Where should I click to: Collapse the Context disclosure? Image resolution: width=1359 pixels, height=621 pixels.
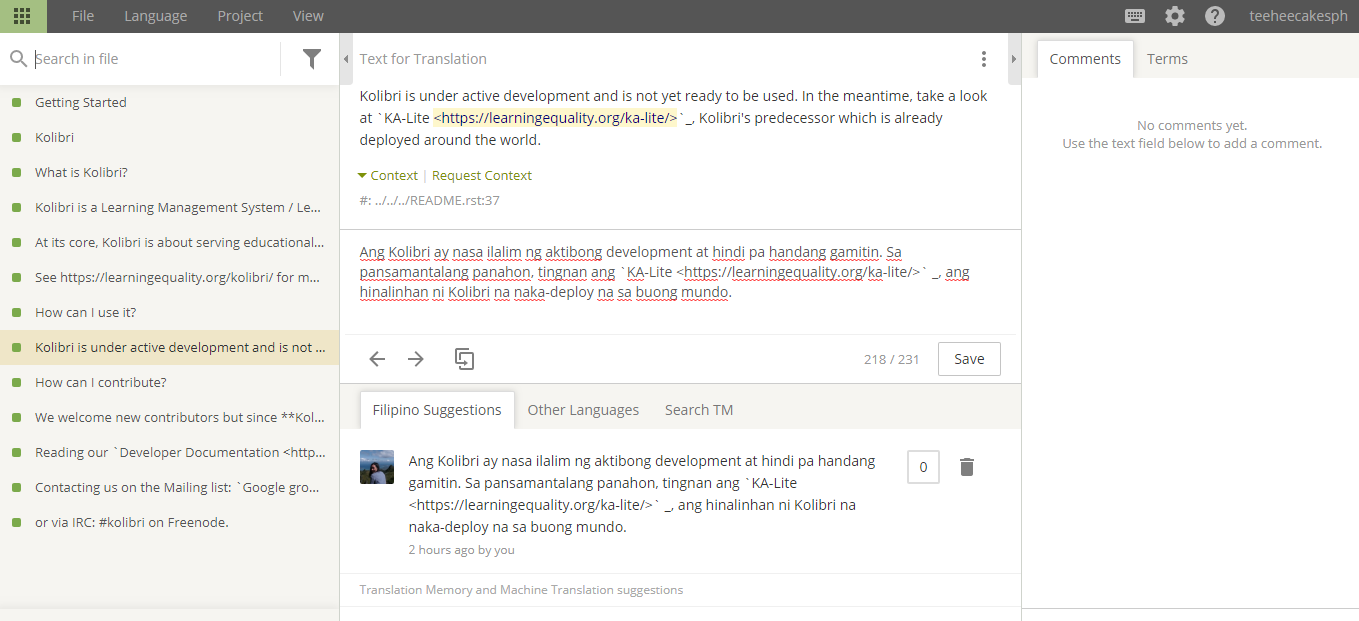point(388,175)
